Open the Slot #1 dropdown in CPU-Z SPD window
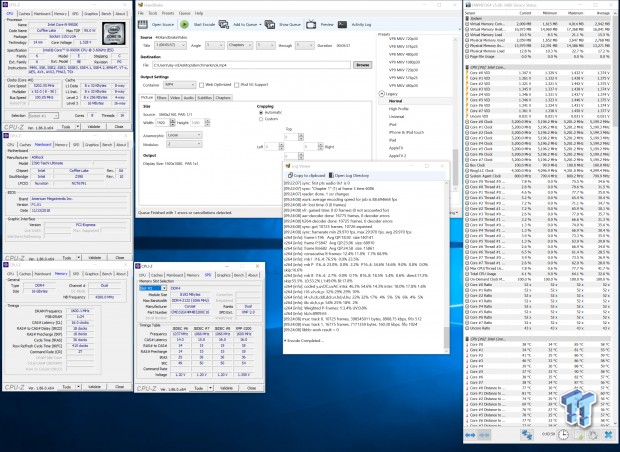620x452 pixels. click(153, 288)
